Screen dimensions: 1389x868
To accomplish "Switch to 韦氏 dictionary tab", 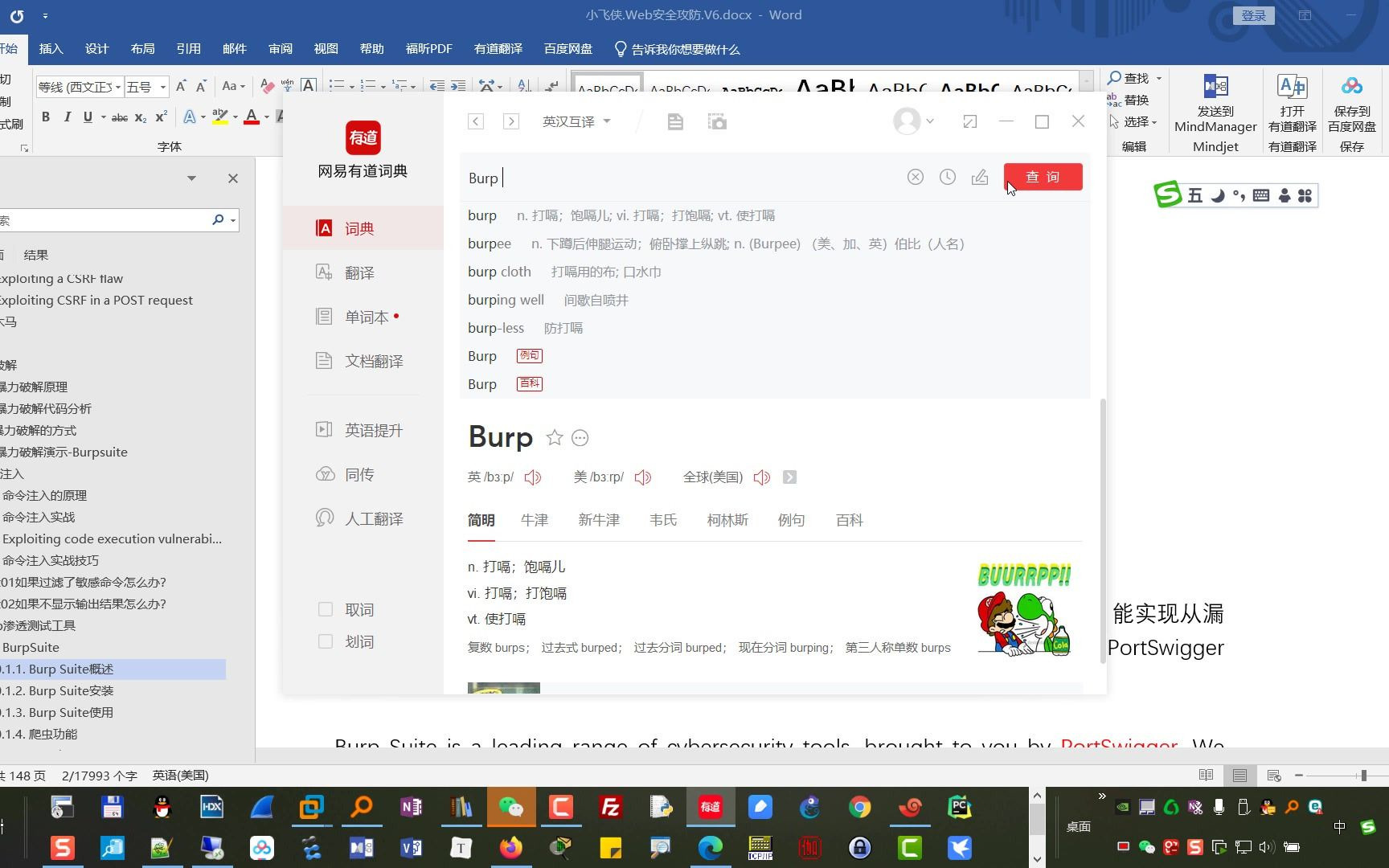I will [x=663, y=520].
